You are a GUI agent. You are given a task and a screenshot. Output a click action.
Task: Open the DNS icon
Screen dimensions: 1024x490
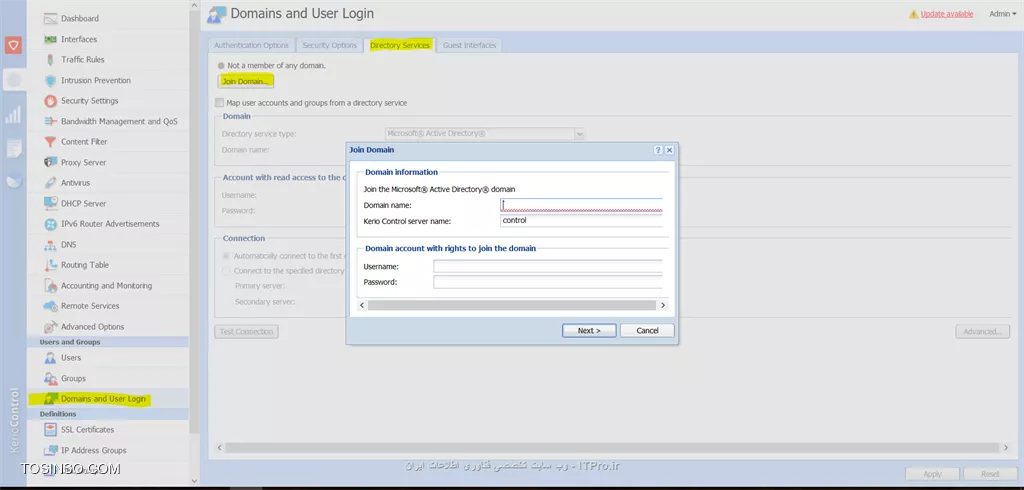[51, 245]
